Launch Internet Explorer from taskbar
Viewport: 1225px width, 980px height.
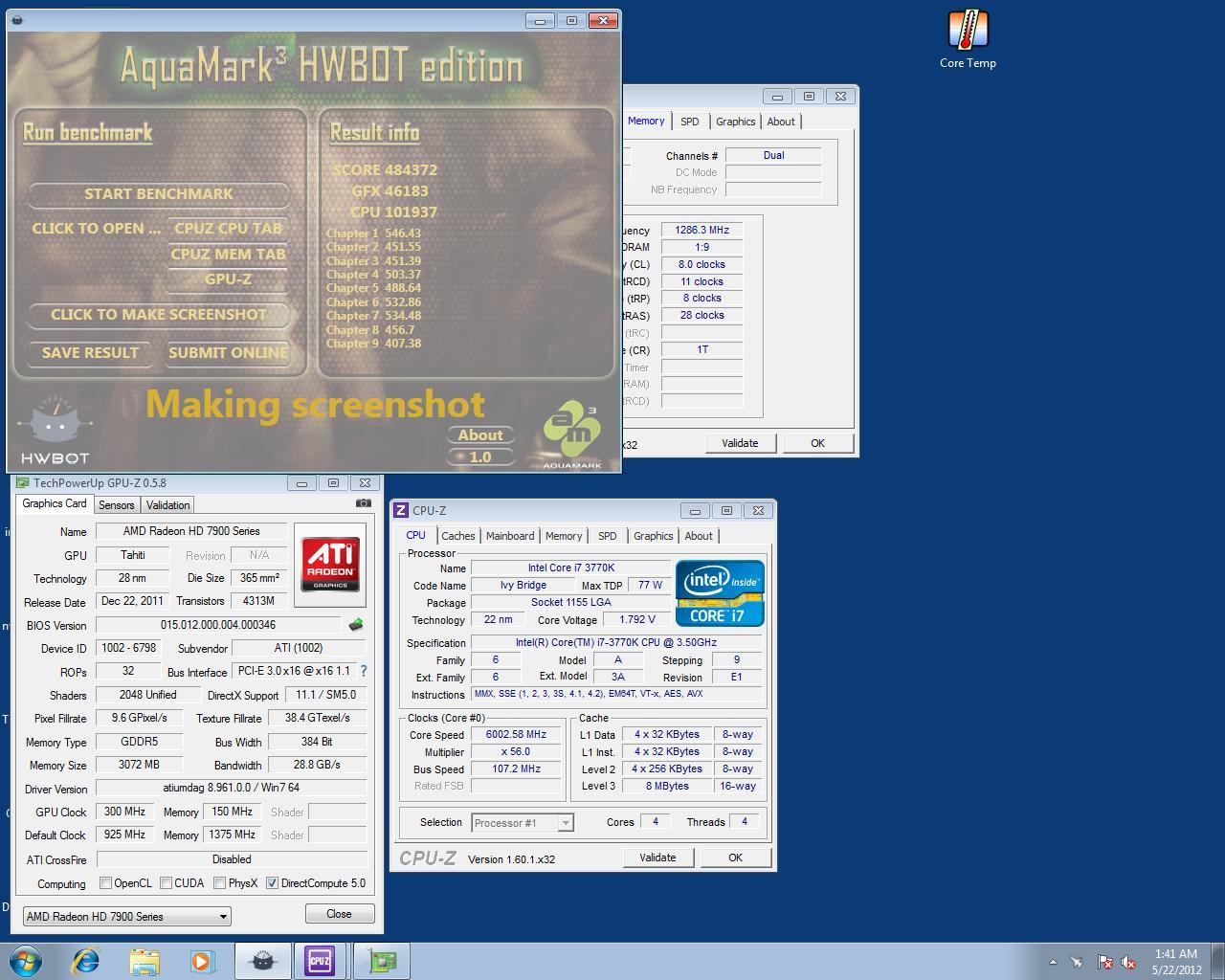coord(86,961)
